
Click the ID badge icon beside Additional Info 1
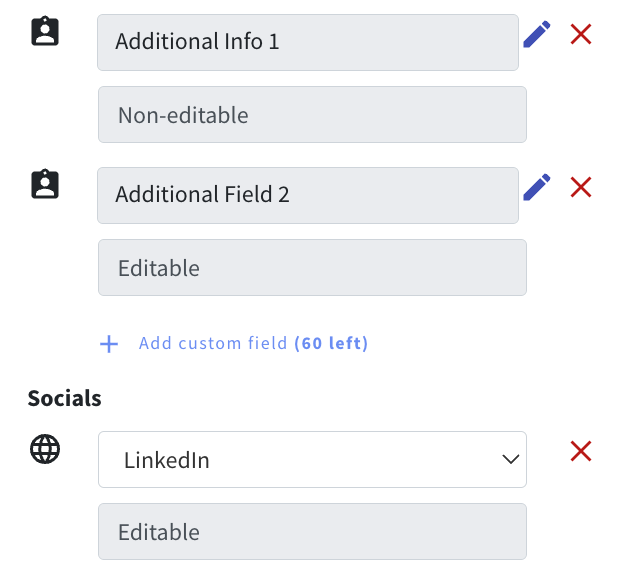pos(45,31)
